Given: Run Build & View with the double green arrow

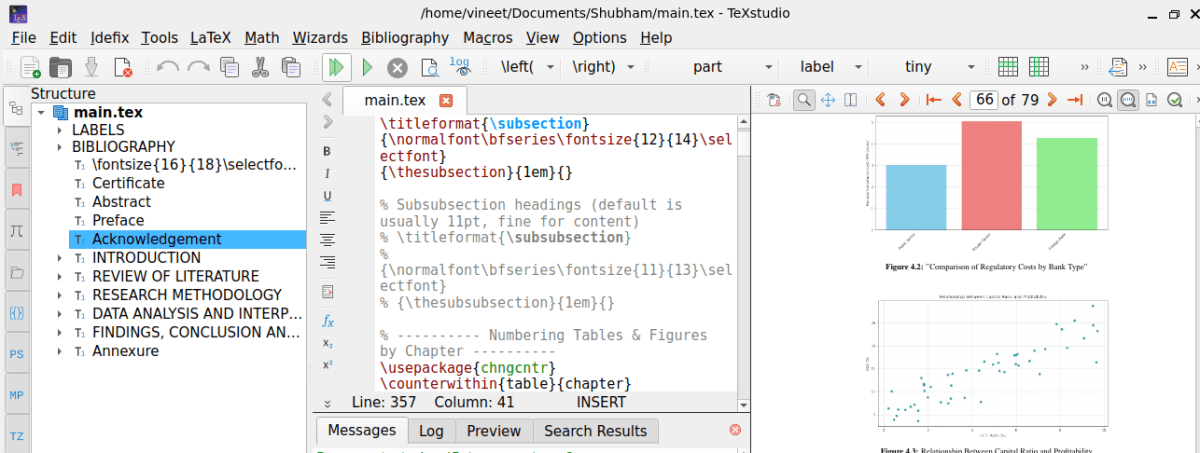Looking at the screenshot, I should [x=336, y=67].
